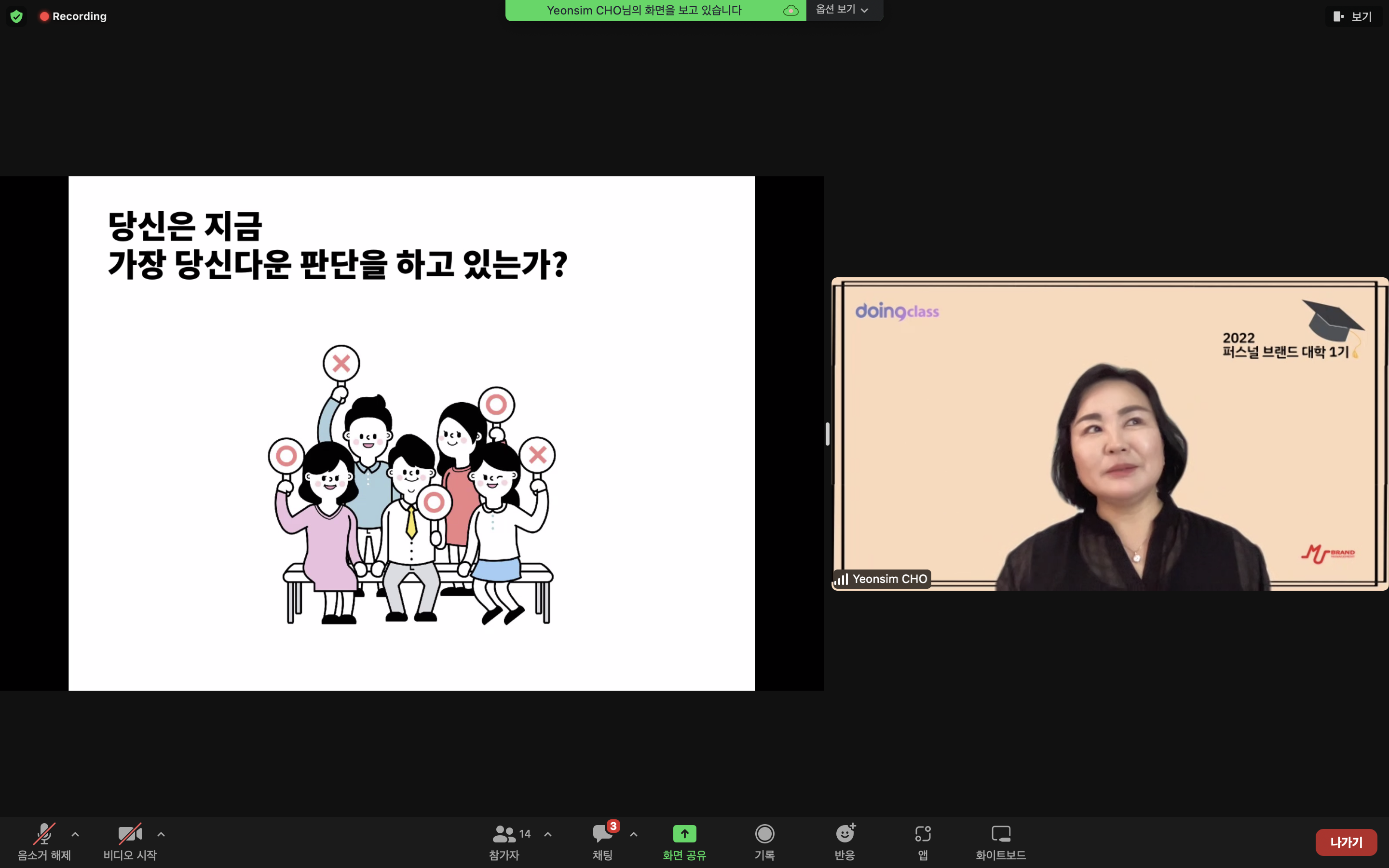Open the chat with 3 unread messages
The height and width of the screenshot is (868, 1389).
tap(603, 834)
